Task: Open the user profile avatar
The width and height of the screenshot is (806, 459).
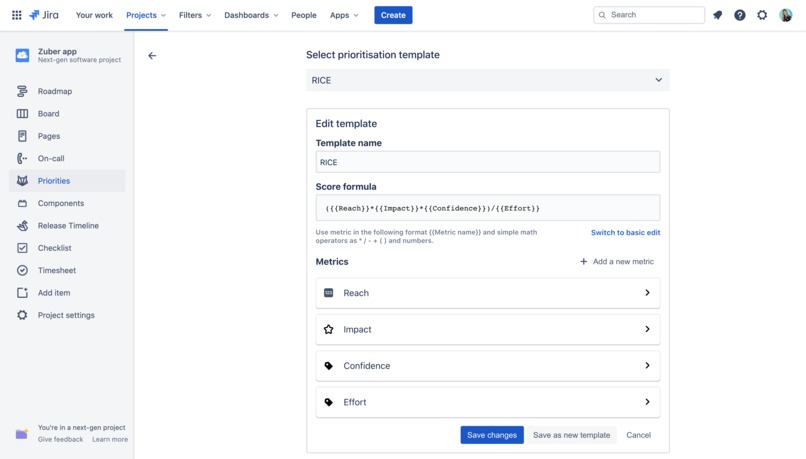Action: [x=785, y=15]
